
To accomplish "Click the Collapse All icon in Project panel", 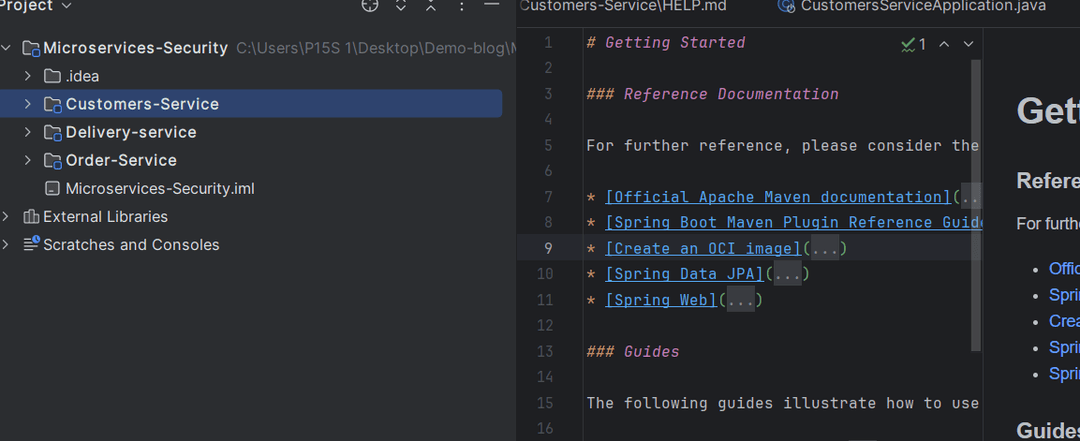I will [x=431, y=6].
